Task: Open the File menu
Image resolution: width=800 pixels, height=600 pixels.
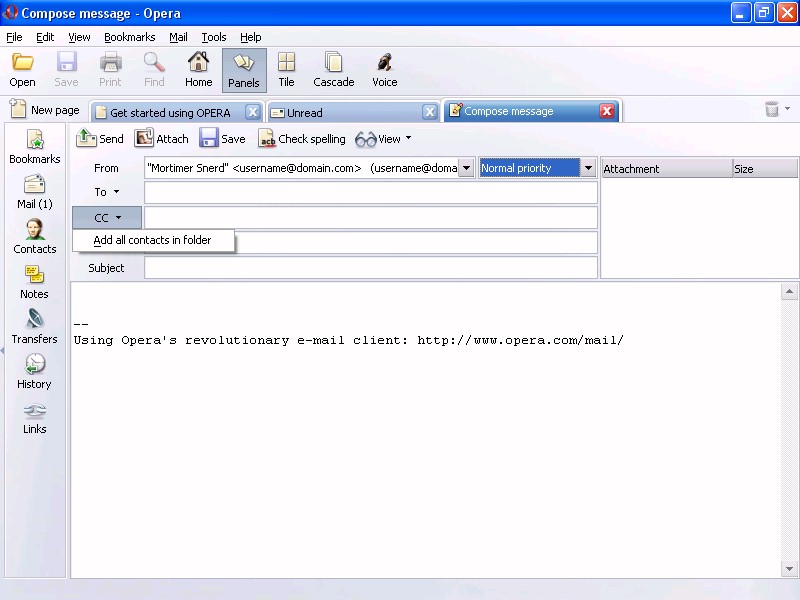Action: click(x=14, y=37)
